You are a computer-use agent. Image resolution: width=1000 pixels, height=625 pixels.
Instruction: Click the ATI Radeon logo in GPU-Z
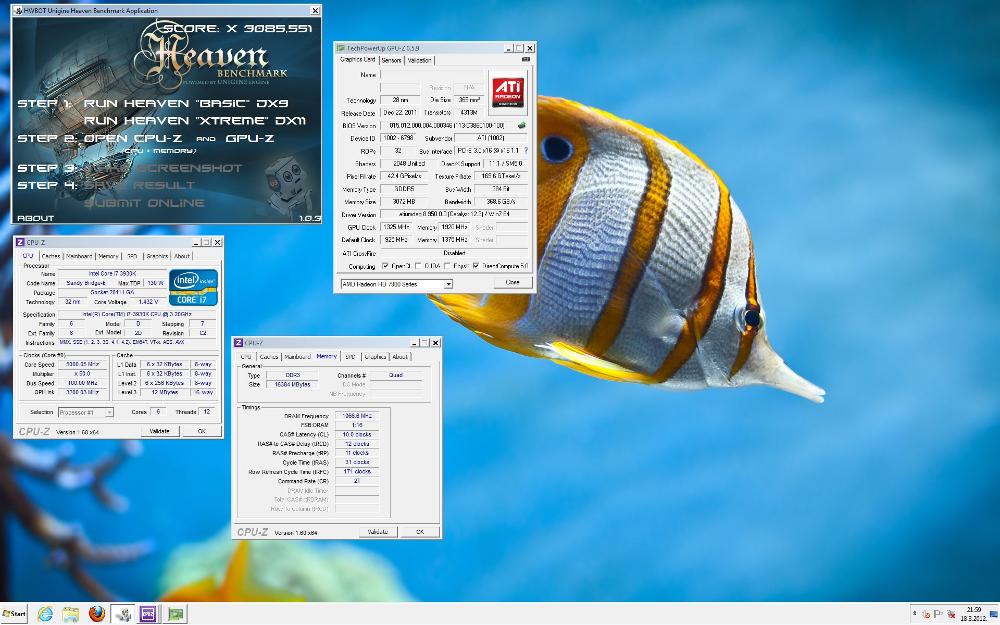pyautogui.click(x=508, y=92)
